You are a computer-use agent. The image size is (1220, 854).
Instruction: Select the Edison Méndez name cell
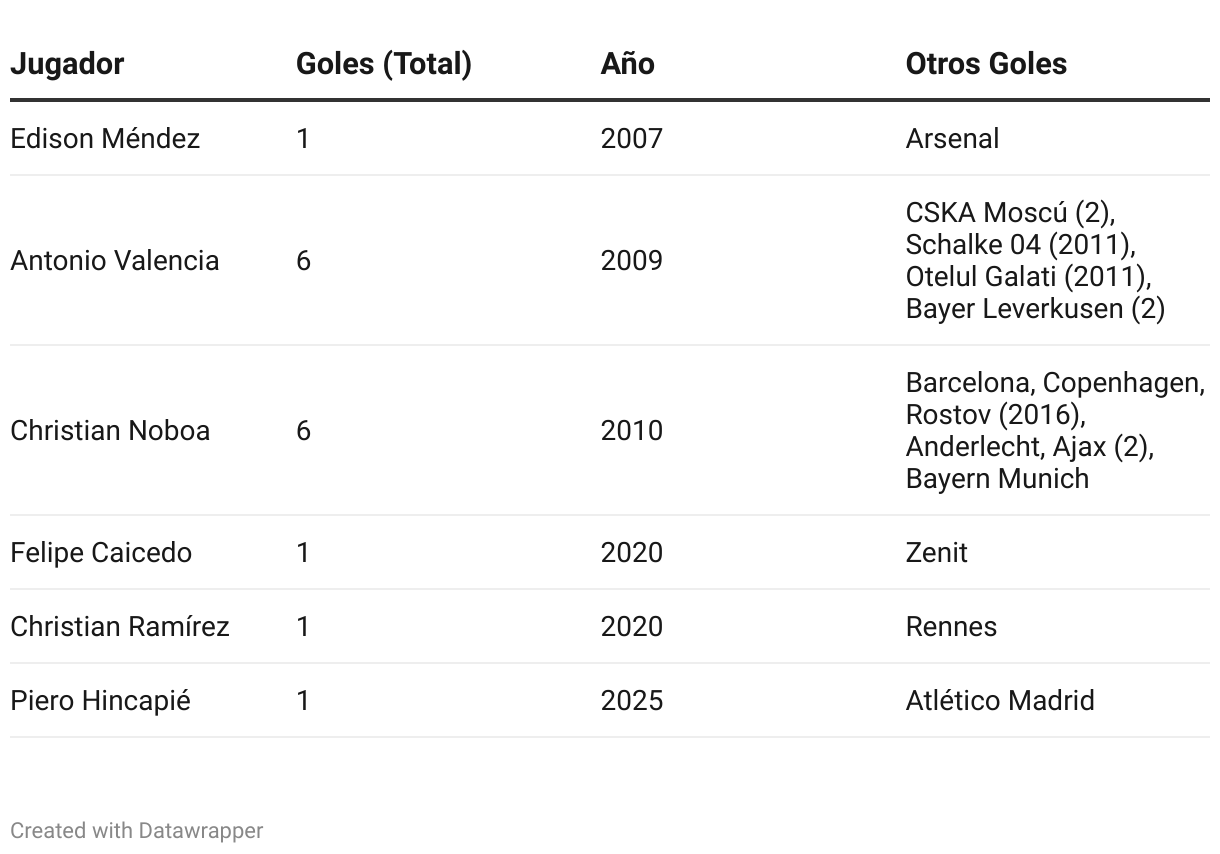(105, 138)
